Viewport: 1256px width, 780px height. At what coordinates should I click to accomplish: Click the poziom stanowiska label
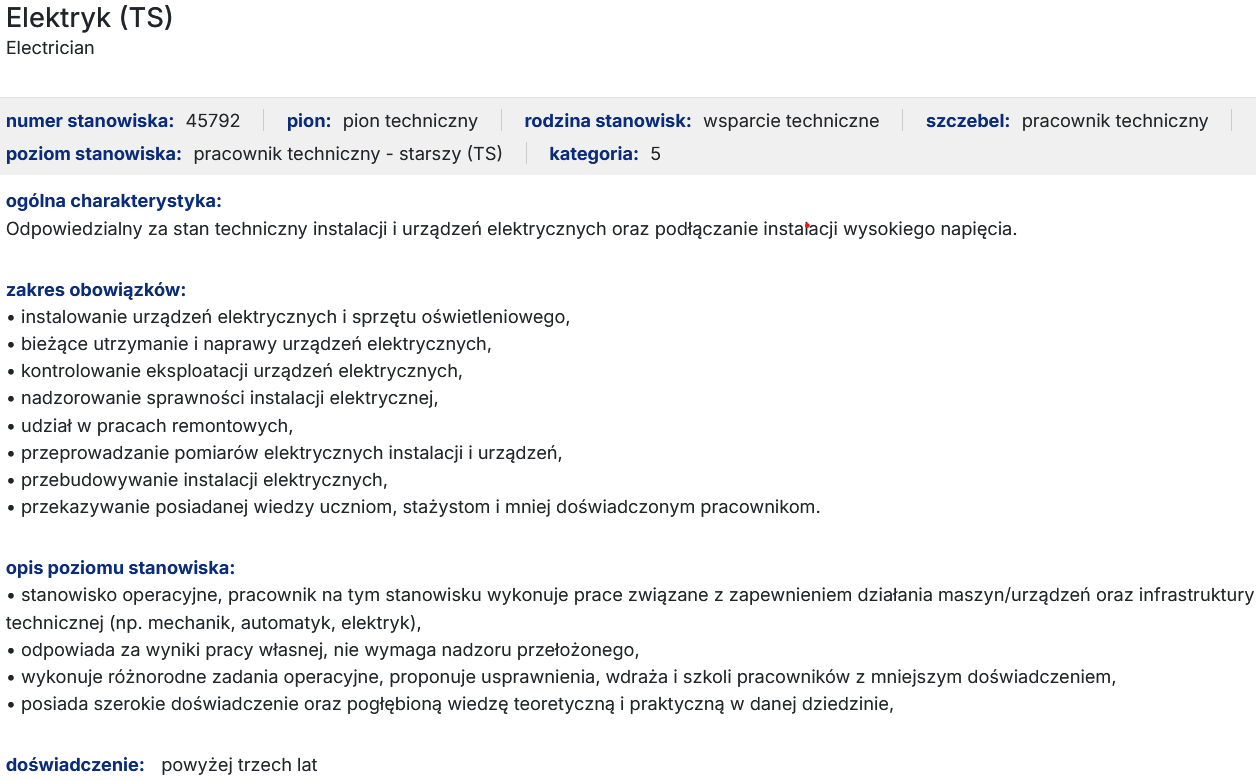94,154
